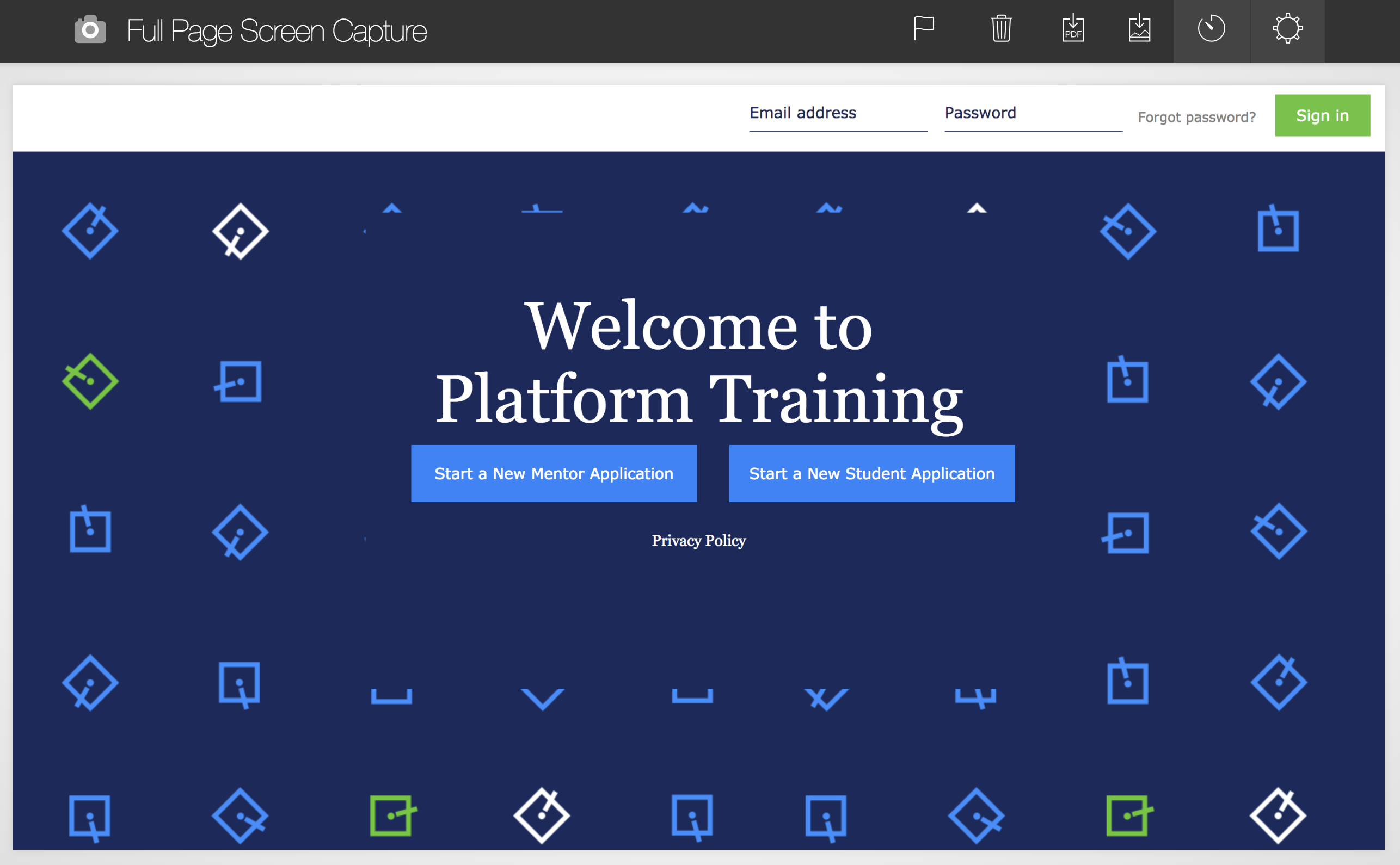Screen dimensions: 1400x865
Task: Click into Password field
Action: (1033, 114)
